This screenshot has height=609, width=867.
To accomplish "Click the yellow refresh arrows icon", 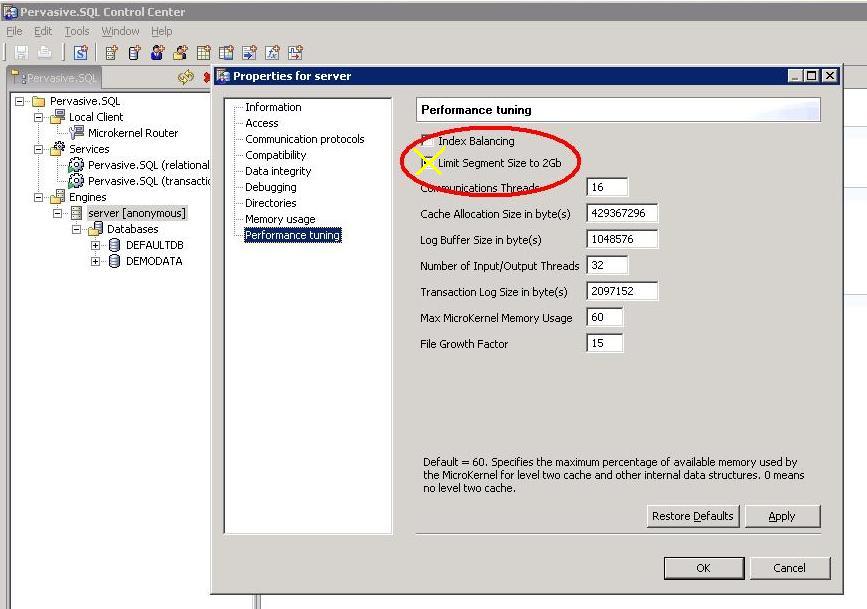I will [x=186, y=77].
